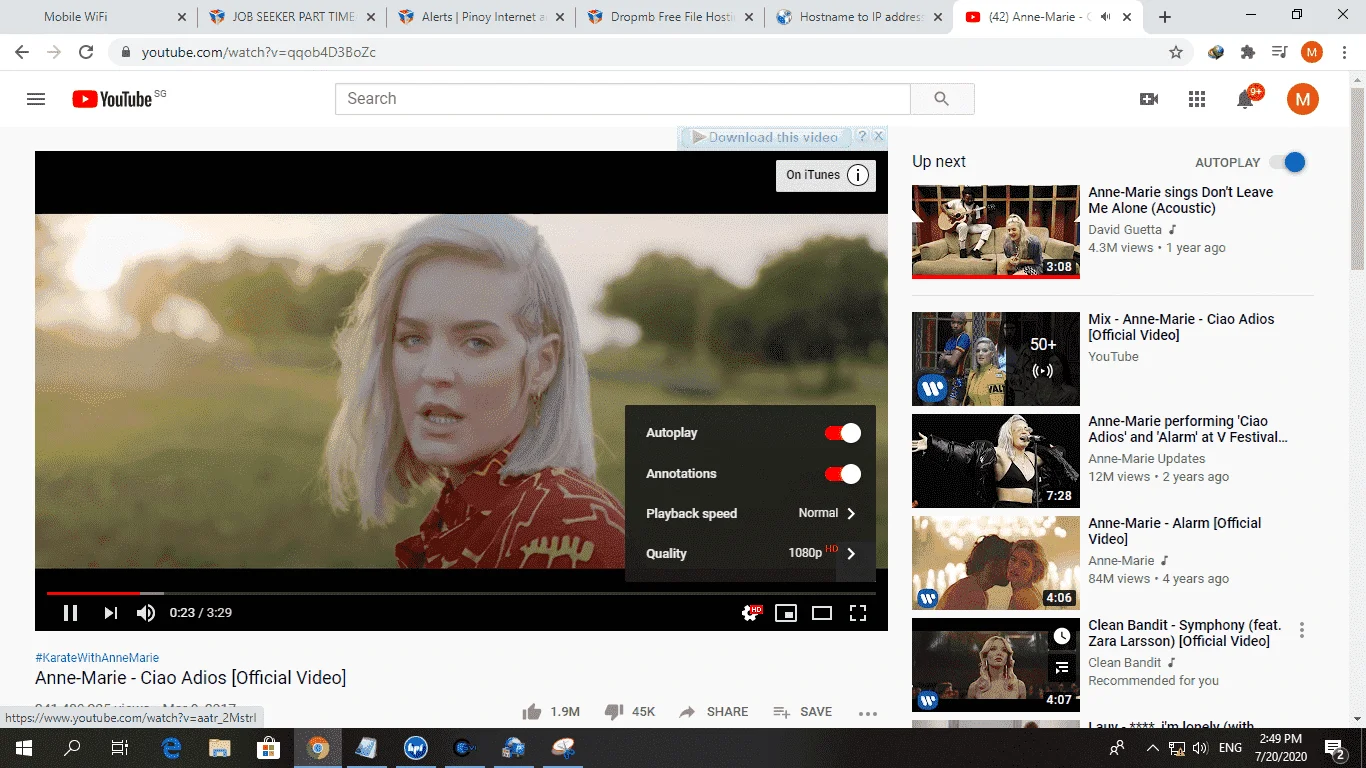Switch to the Alerts Pinoy Internet tab

pyautogui.click(x=481, y=17)
